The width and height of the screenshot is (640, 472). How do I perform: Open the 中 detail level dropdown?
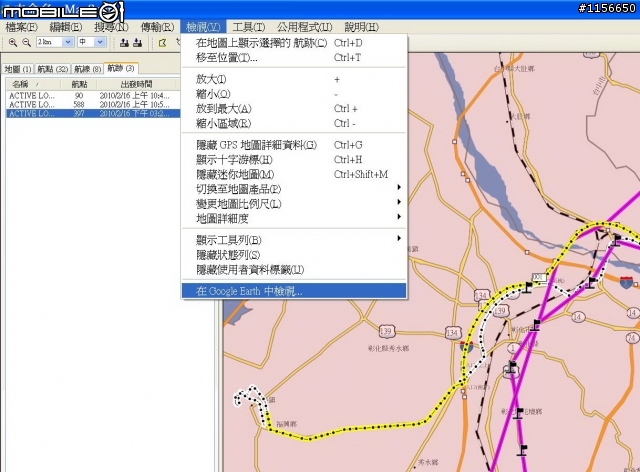pos(100,42)
